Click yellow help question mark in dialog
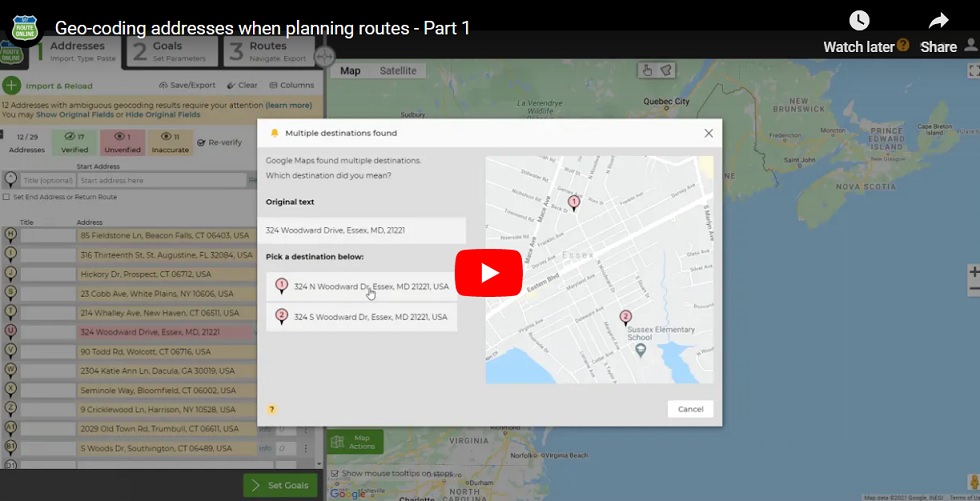980x501 pixels. (x=271, y=410)
